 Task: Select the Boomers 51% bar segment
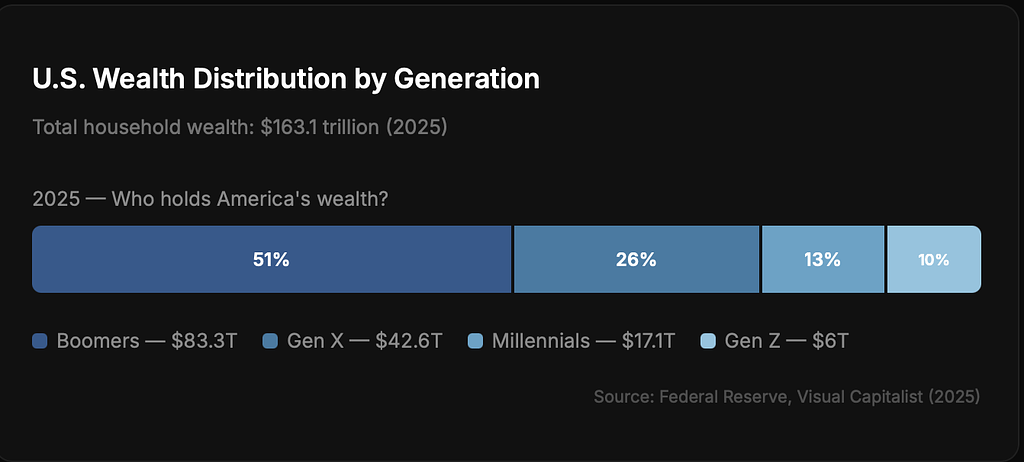point(271,260)
